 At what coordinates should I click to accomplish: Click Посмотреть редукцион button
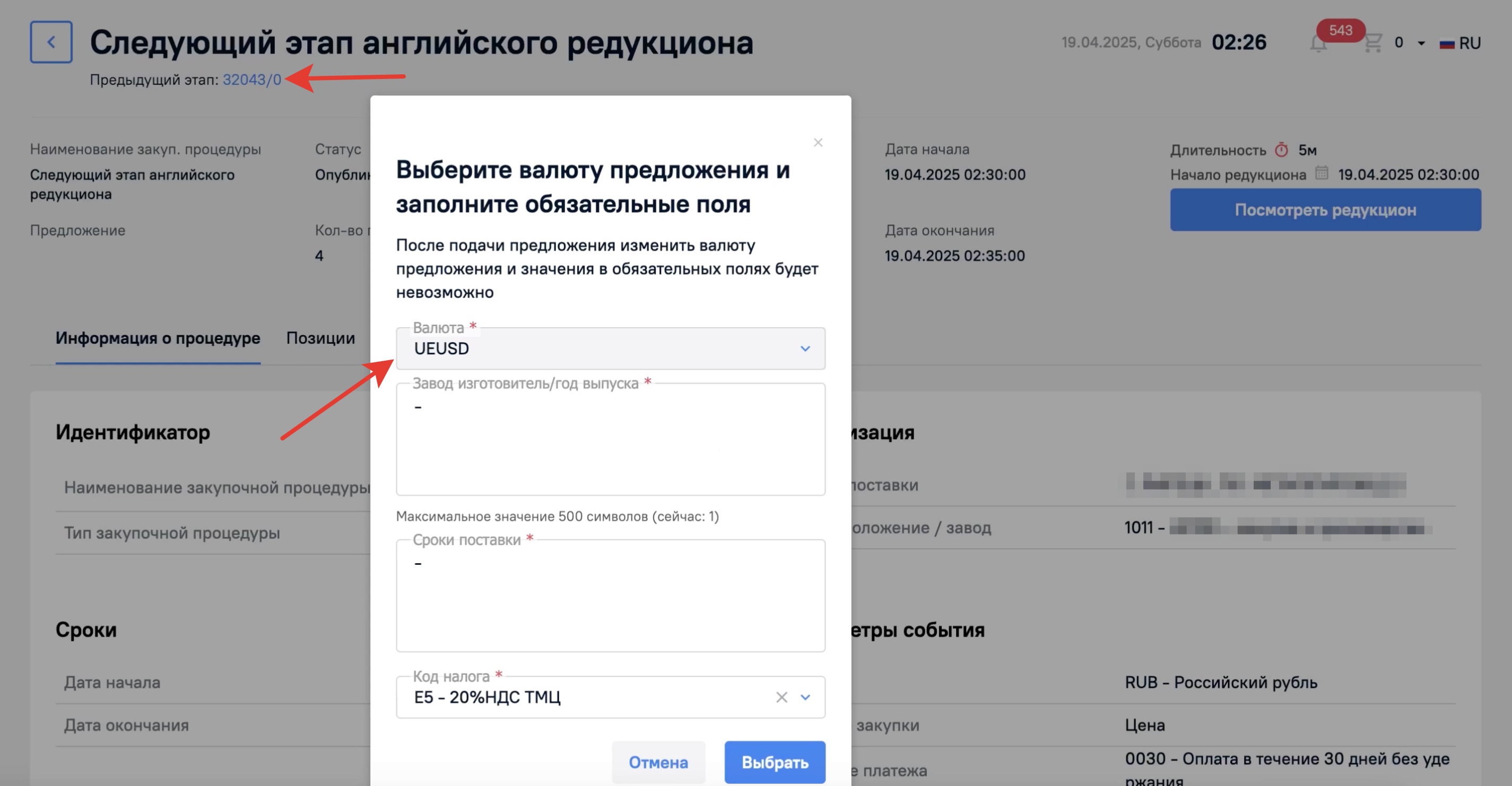point(1325,210)
